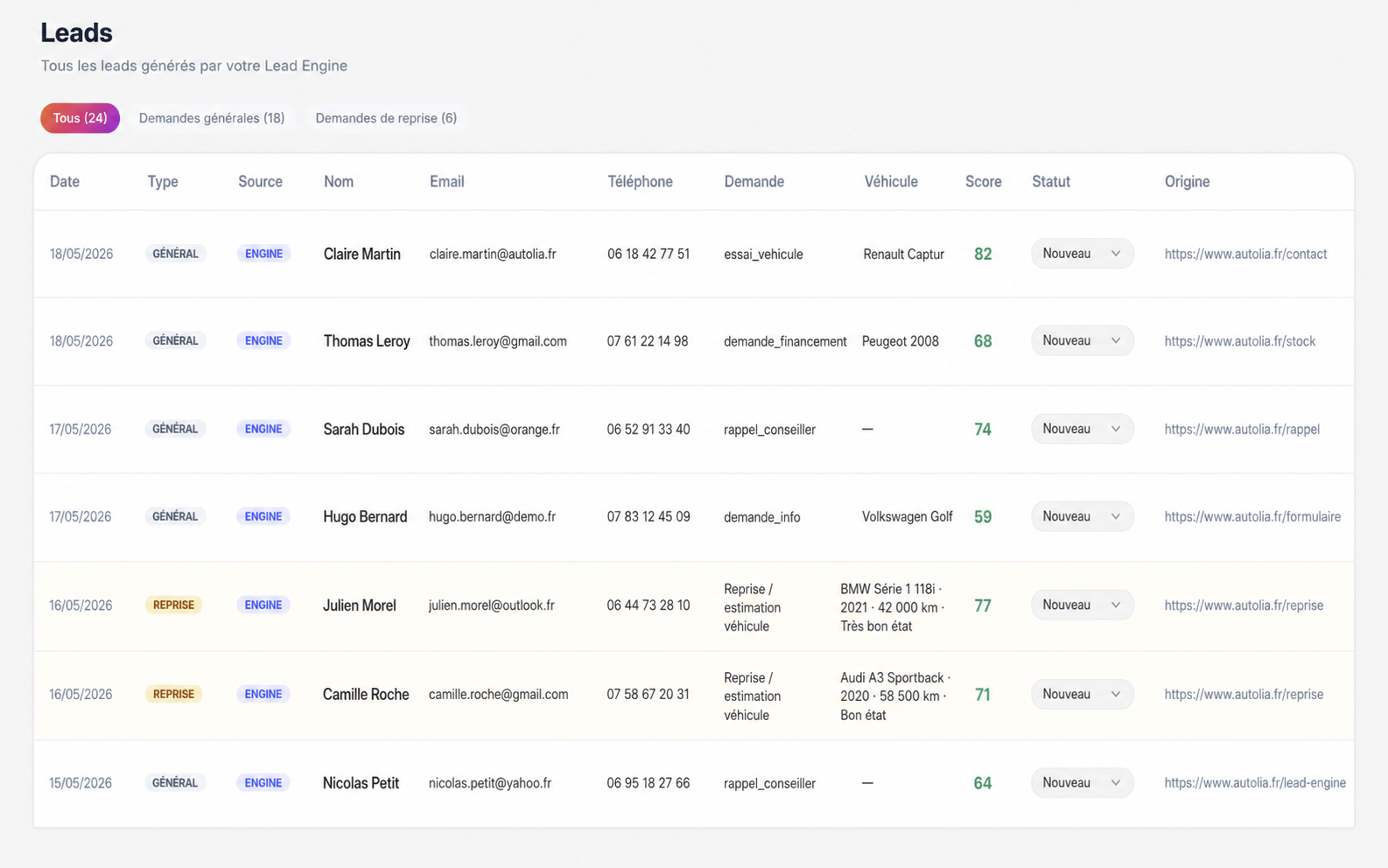Click the Peugeot 2008 vehicle cell
This screenshot has height=868, width=1388.
[x=900, y=341]
